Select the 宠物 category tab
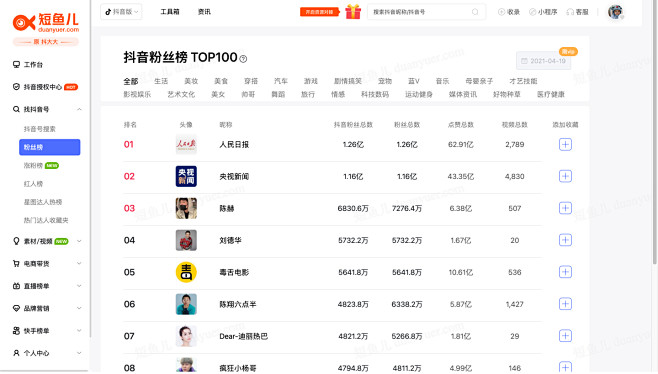Screen dimensions: 658x374 pyautogui.click(x=385, y=81)
